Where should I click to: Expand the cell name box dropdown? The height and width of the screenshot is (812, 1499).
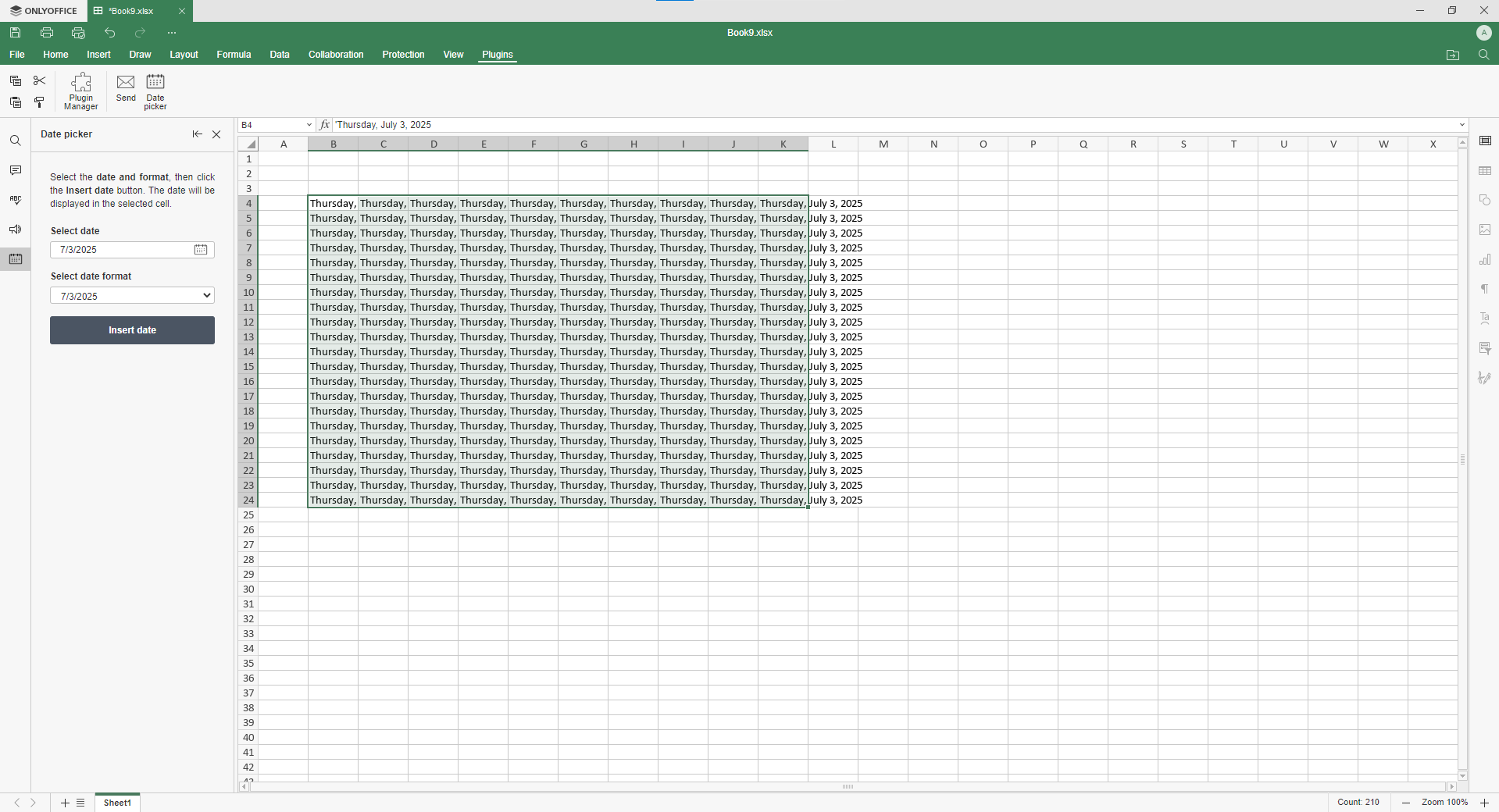point(309,125)
